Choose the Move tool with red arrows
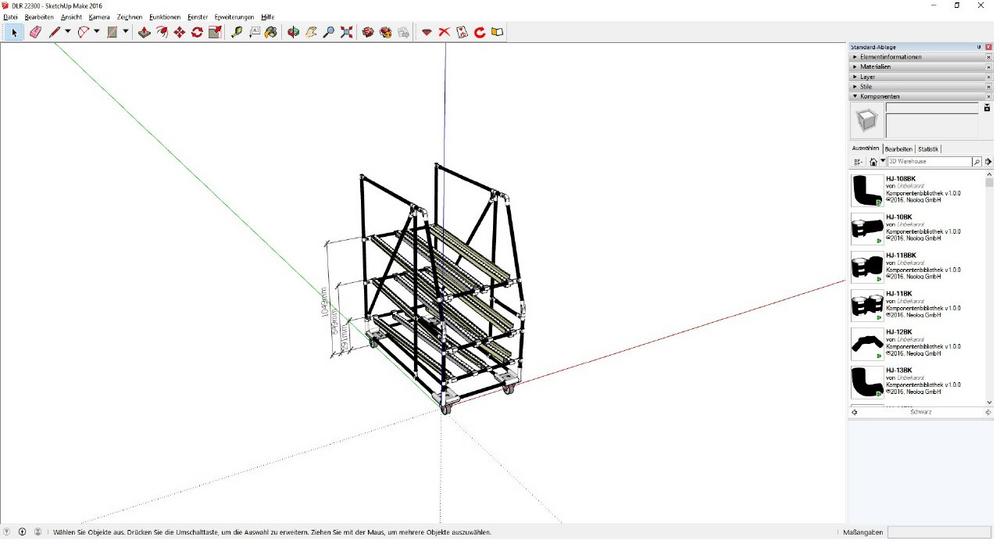1000x544 pixels. click(x=179, y=32)
